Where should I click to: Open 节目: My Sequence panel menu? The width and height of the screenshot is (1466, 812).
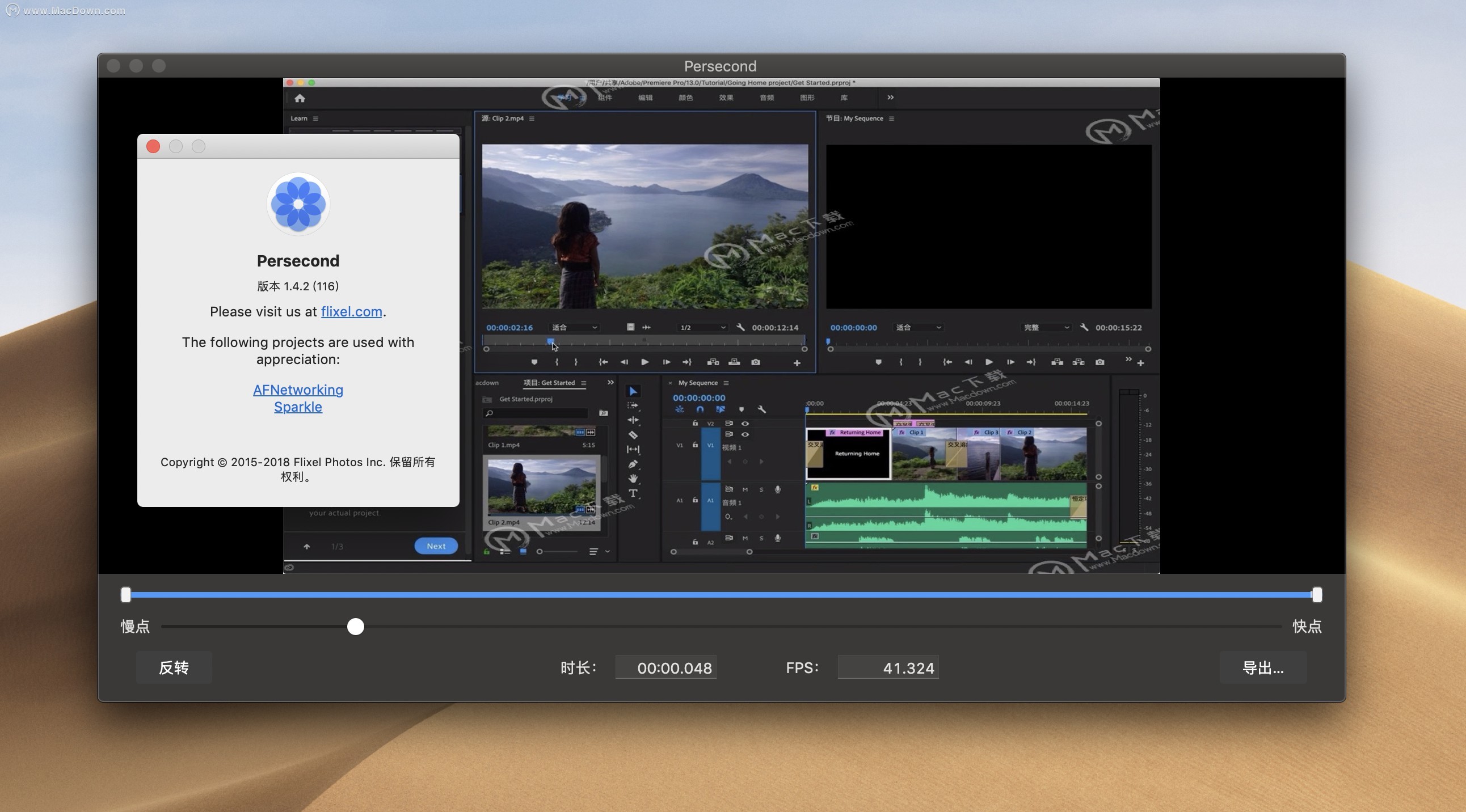[891, 119]
